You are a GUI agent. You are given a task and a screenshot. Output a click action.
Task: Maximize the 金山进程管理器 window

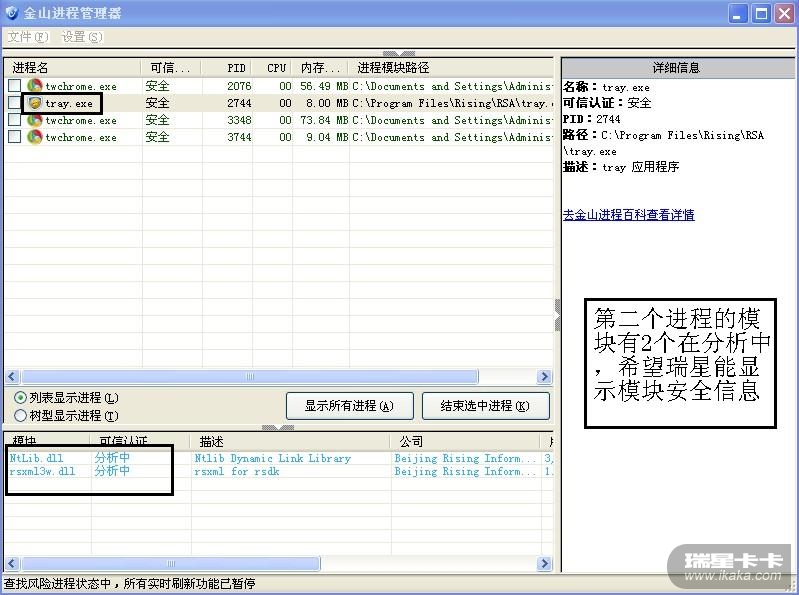(761, 13)
